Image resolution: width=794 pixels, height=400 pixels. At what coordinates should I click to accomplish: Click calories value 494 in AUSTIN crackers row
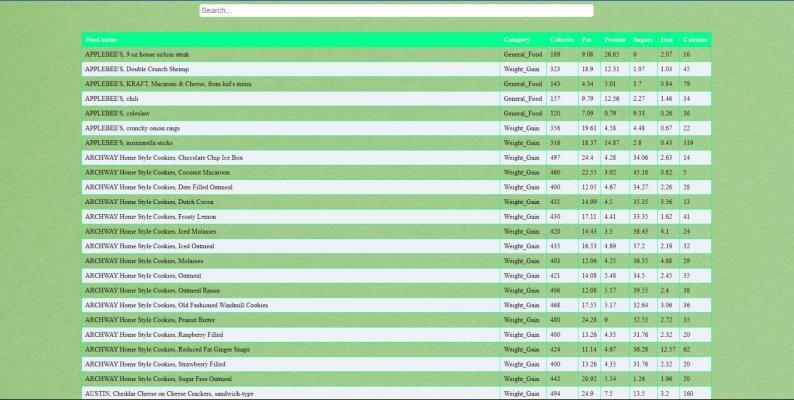click(x=555, y=393)
